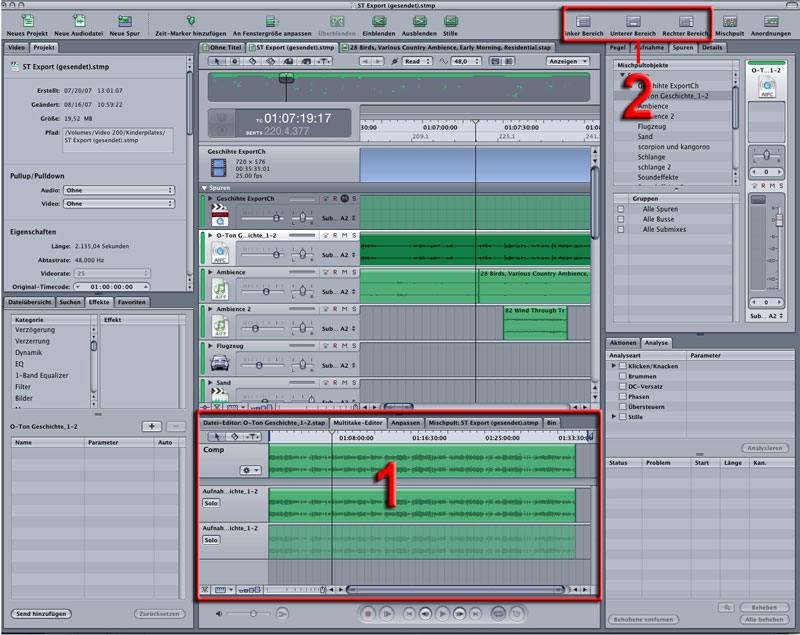
Task: Open the Mischpult mixer icon
Action: tap(730, 20)
